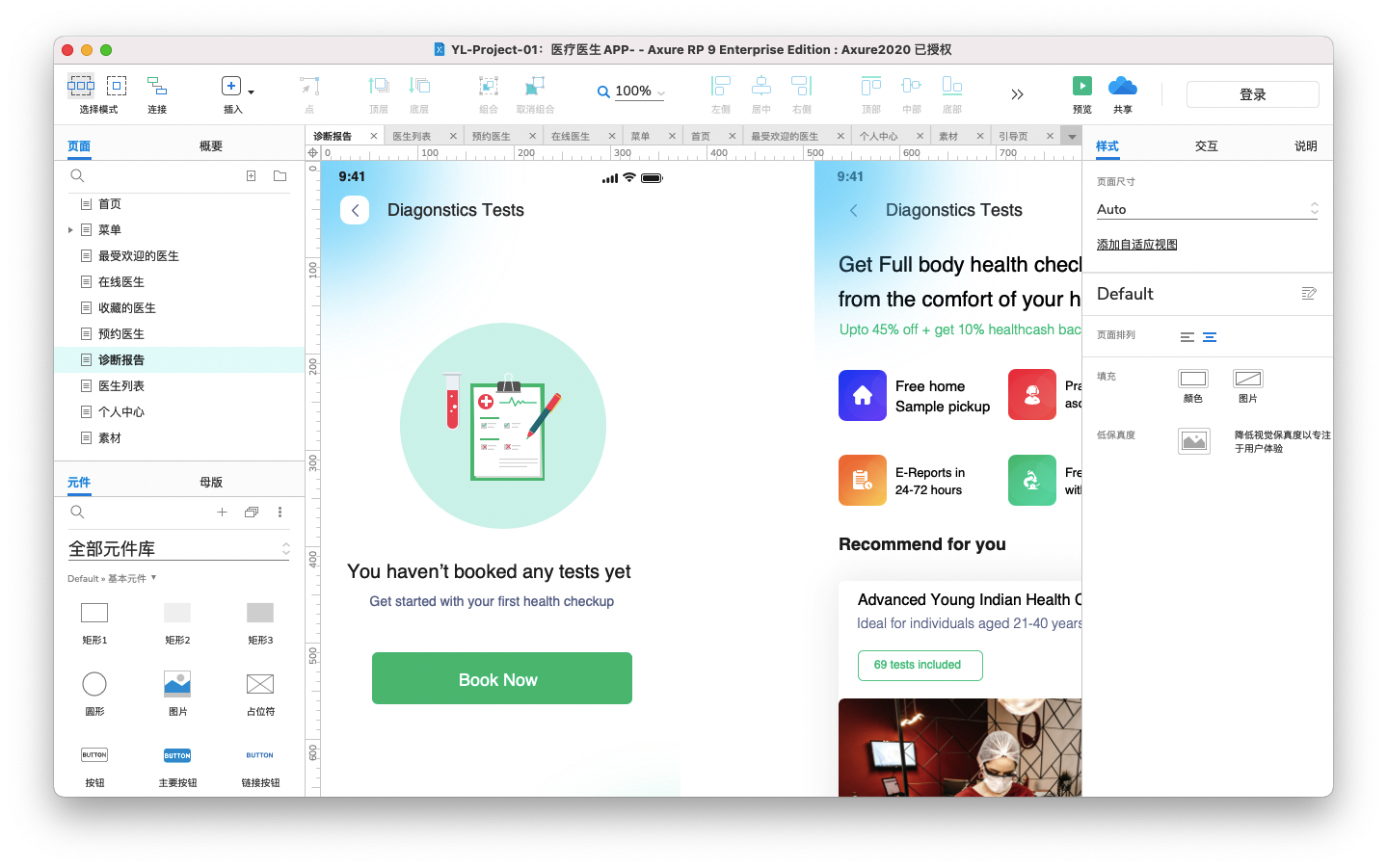Select the 点 point tool
Image resolution: width=1387 pixels, height=868 pixels.
[x=309, y=86]
